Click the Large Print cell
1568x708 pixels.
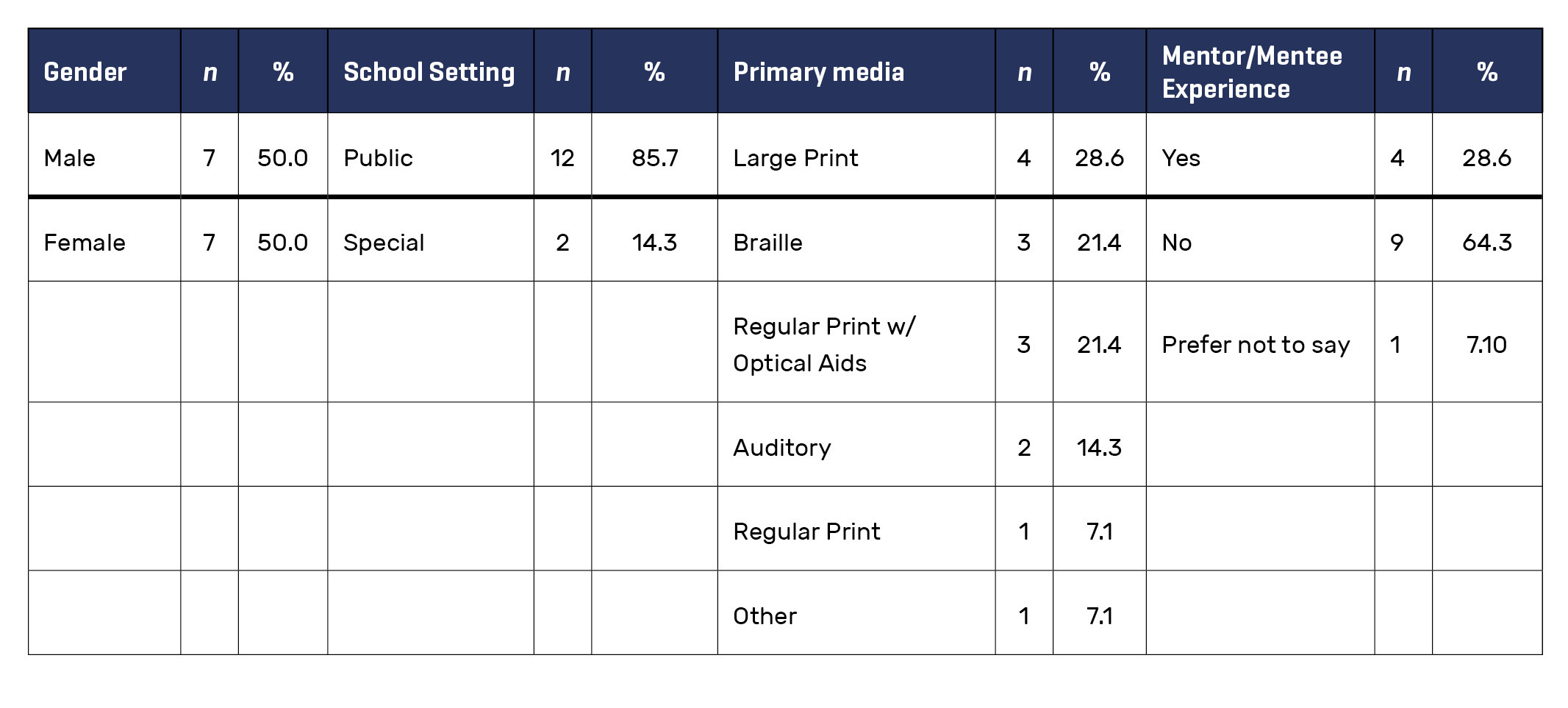(795, 158)
